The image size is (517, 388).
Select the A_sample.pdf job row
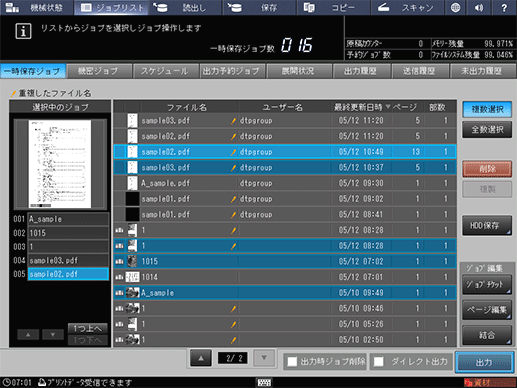(x=285, y=183)
